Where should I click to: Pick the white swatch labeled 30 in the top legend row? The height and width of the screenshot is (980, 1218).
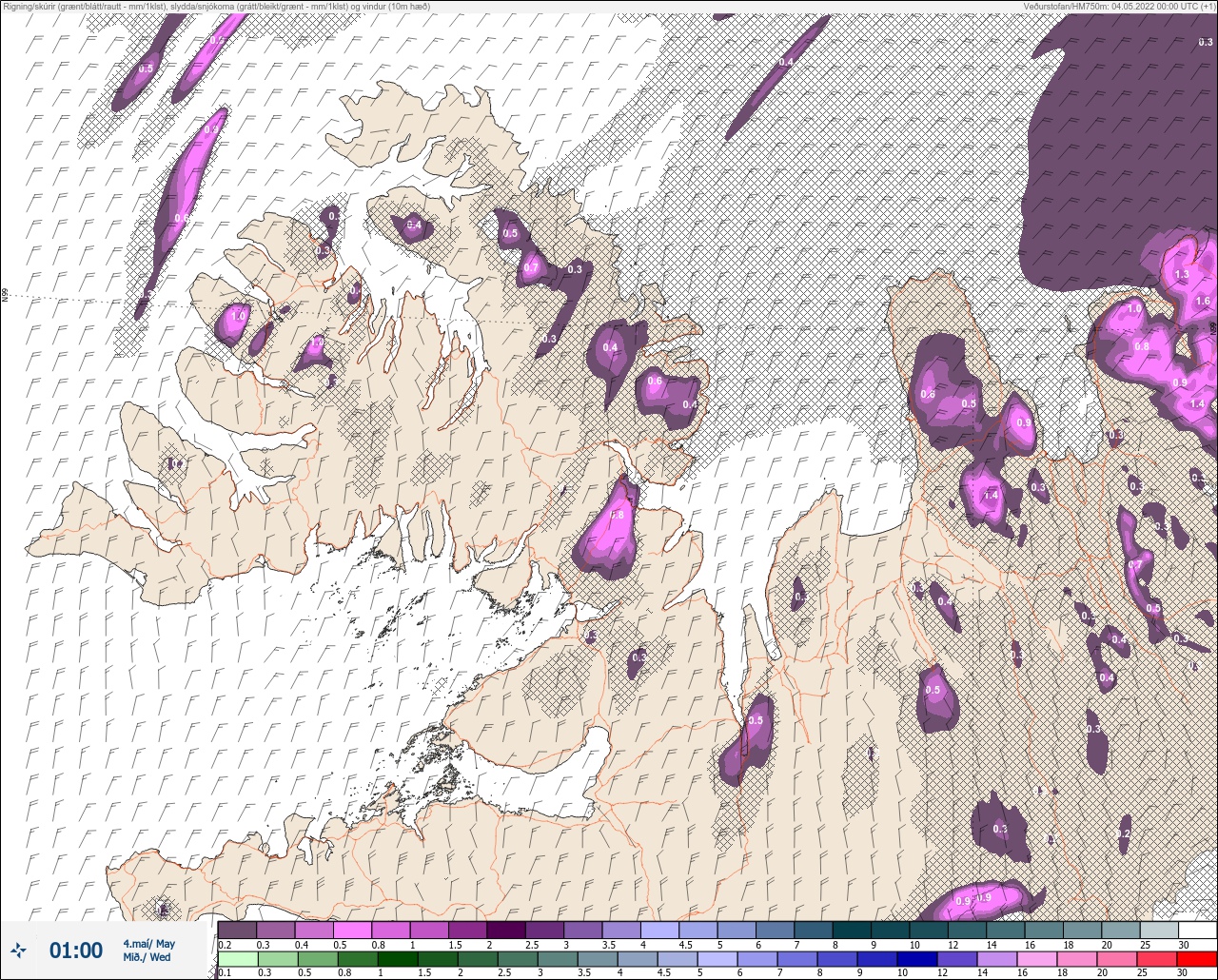(1197, 930)
